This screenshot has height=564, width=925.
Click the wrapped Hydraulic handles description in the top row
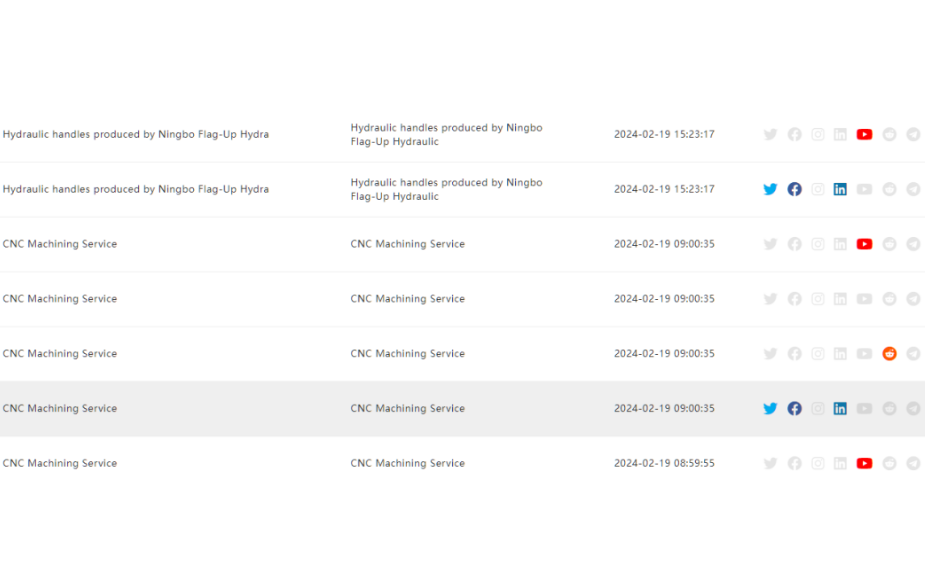tap(446, 134)
